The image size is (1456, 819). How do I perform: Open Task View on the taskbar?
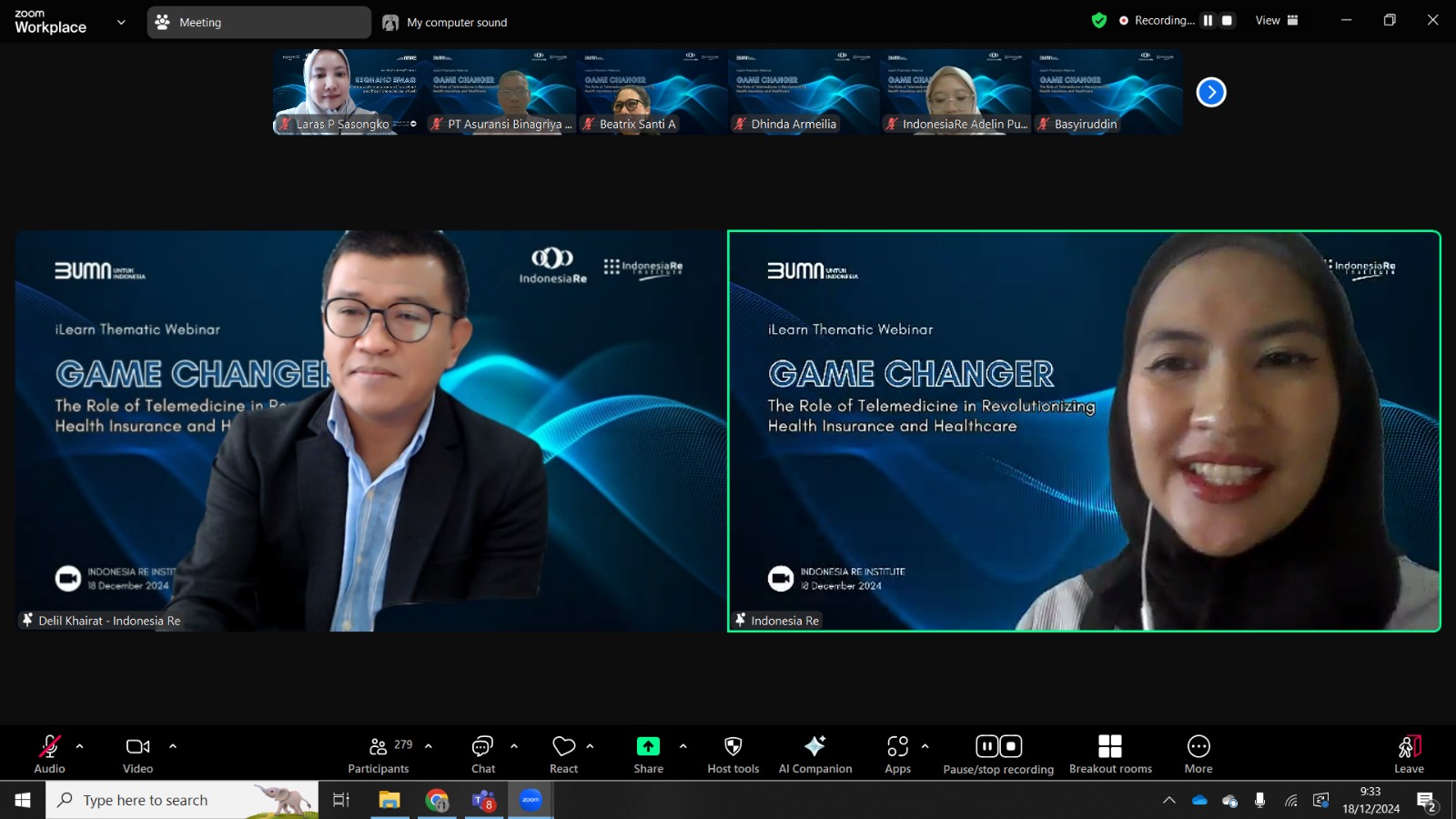341,800
